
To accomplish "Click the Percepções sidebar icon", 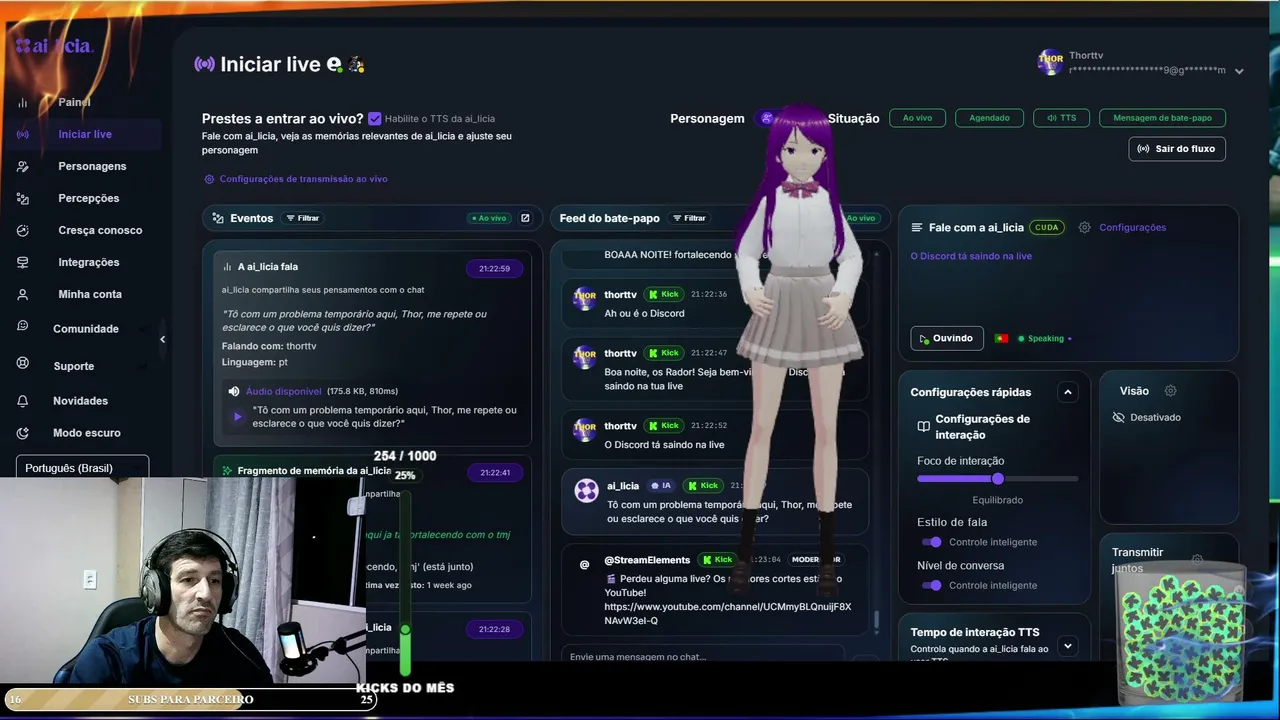I will click(22, 198).
